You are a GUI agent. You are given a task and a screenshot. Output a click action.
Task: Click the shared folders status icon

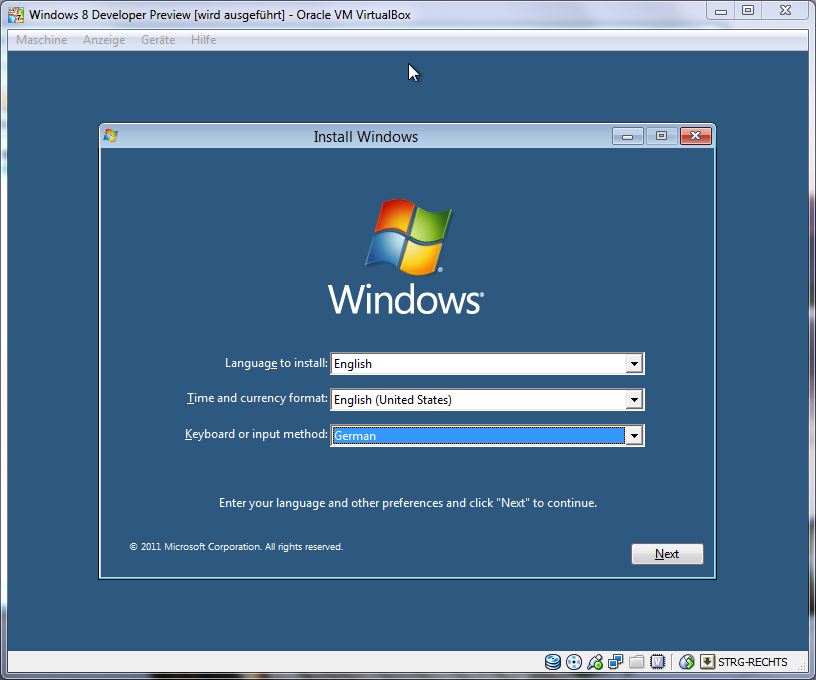[636, 662]
